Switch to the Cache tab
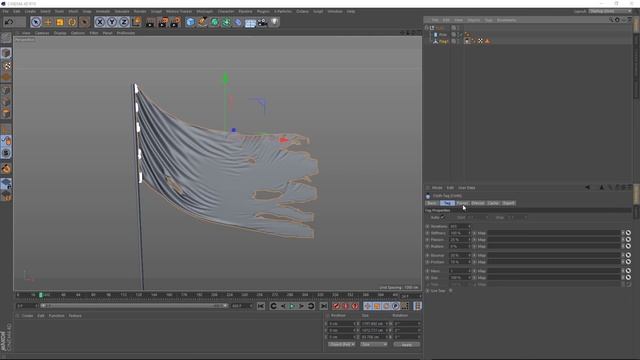 click(493, 203)
